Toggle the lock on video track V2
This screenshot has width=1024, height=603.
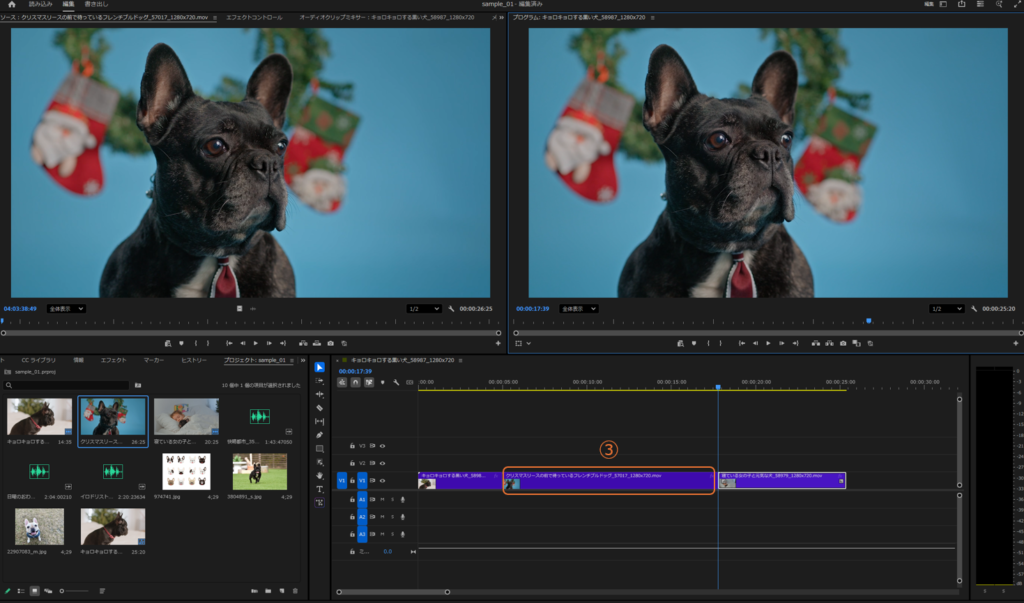point(352,463)
